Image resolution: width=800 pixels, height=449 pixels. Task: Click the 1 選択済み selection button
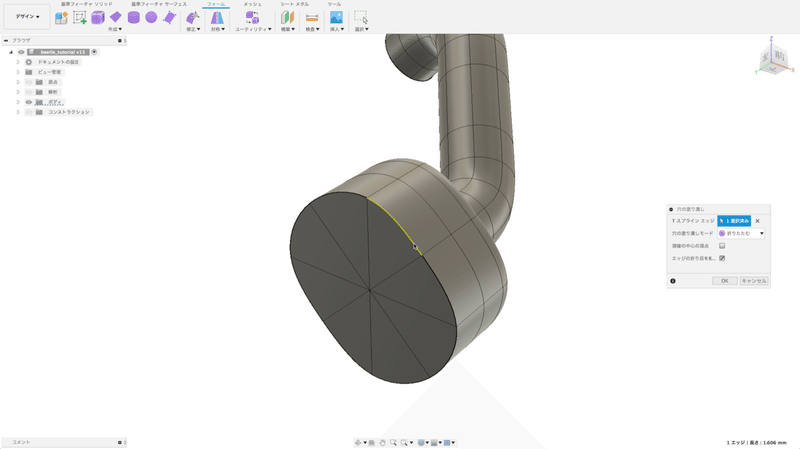pos(734,221)
